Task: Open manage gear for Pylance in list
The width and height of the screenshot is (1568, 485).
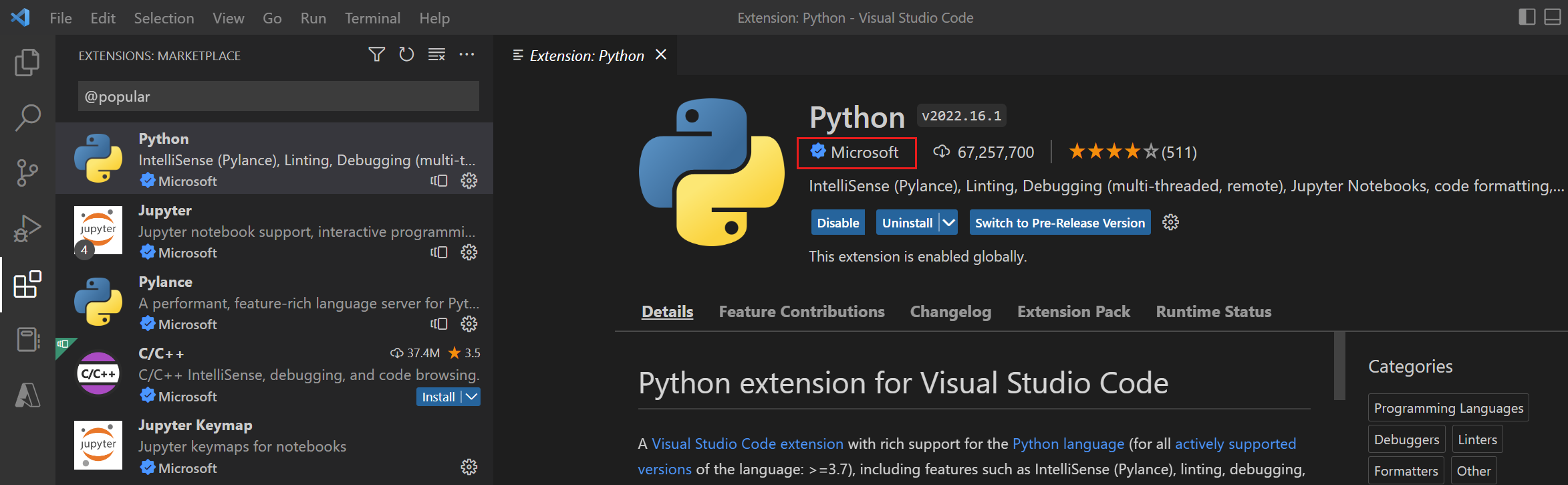Action: pos(469,324)
